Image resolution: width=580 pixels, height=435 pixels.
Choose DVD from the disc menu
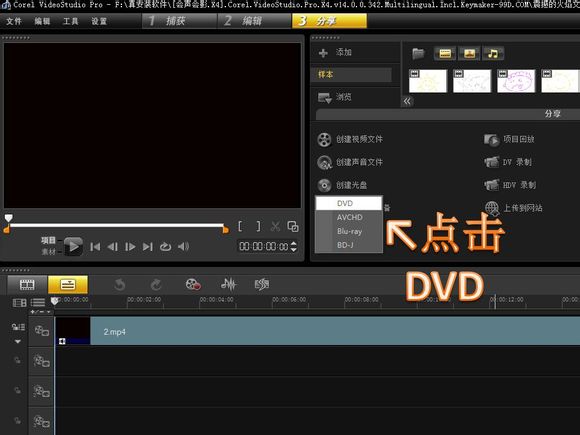tap(349, 203)
